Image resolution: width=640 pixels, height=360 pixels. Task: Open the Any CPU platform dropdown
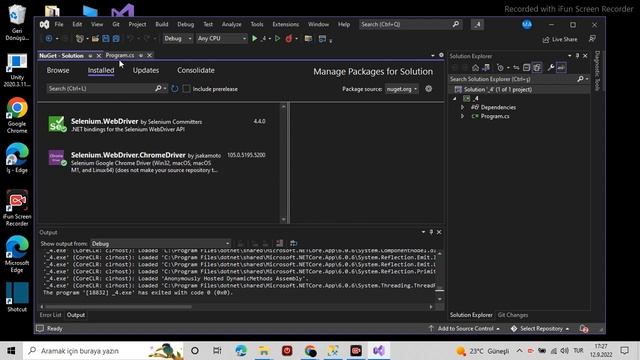coord(222,38)
